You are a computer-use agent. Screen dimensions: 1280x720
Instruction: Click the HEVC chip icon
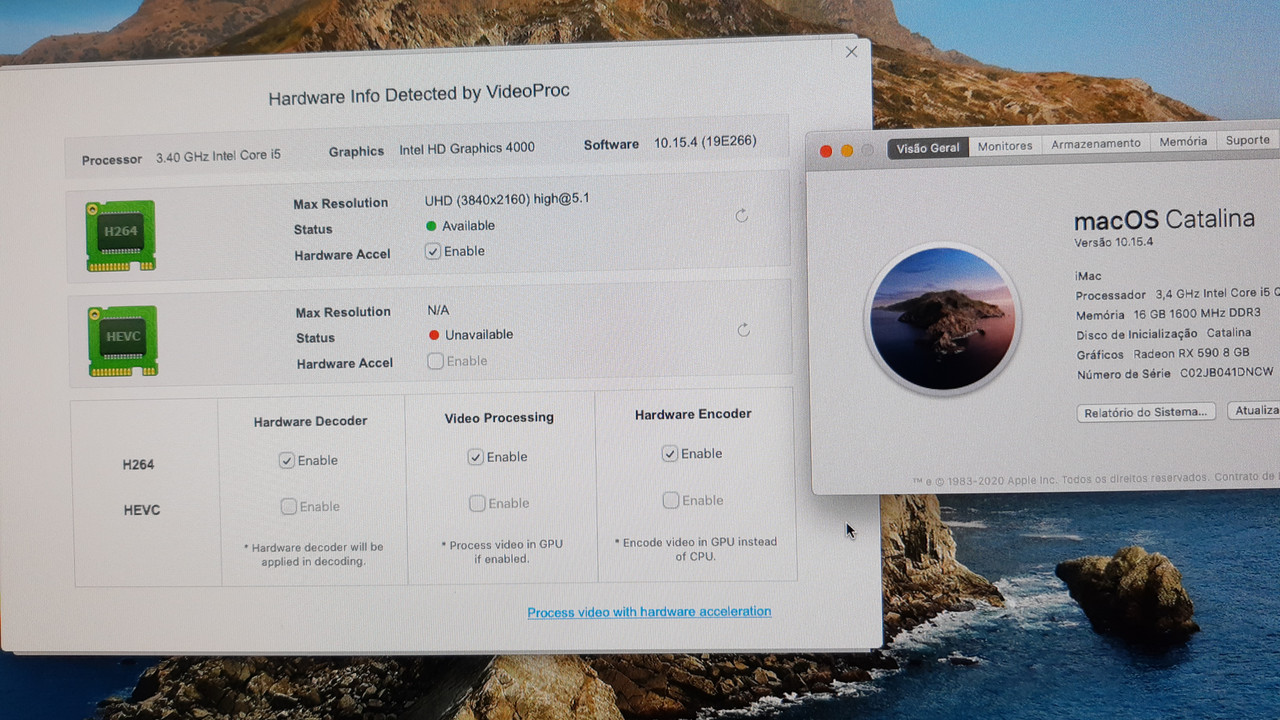coord(123,341)
